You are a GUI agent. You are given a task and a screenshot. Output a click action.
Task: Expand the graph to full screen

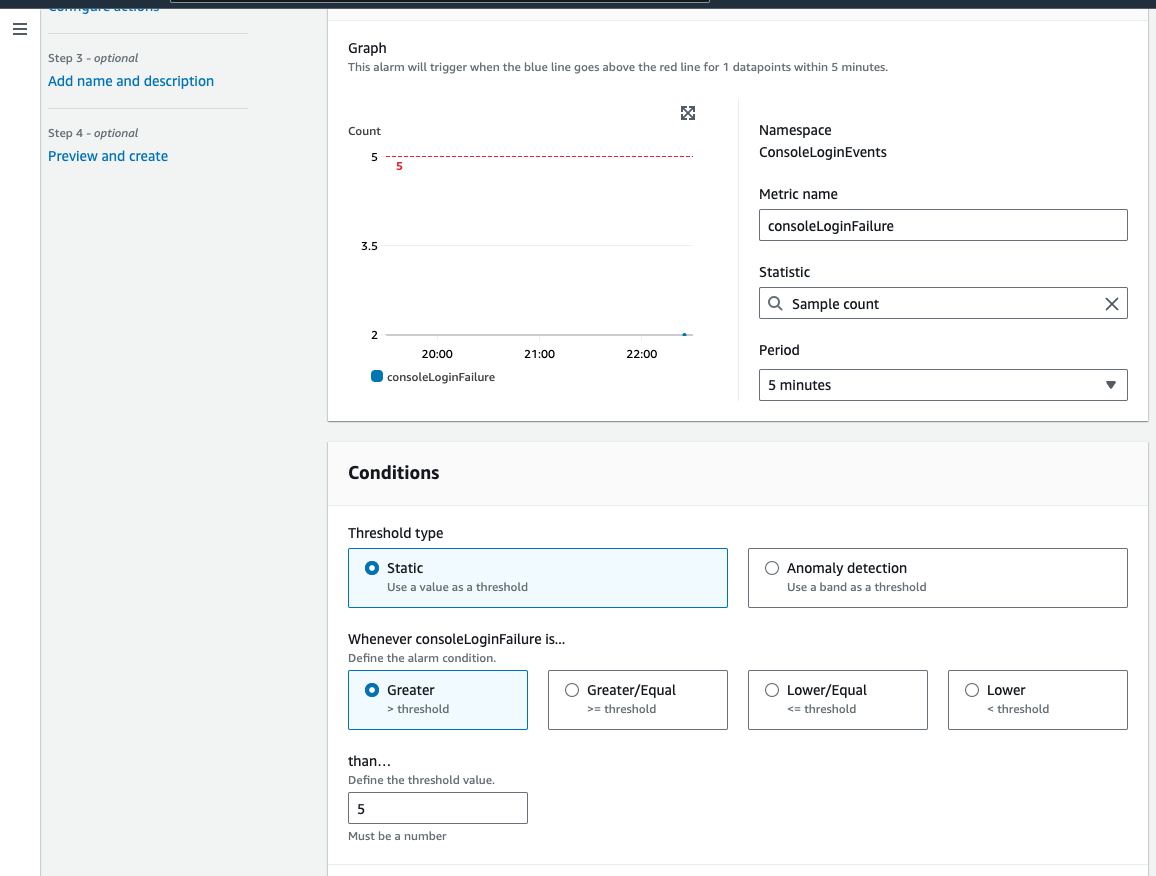click(688, 113)
